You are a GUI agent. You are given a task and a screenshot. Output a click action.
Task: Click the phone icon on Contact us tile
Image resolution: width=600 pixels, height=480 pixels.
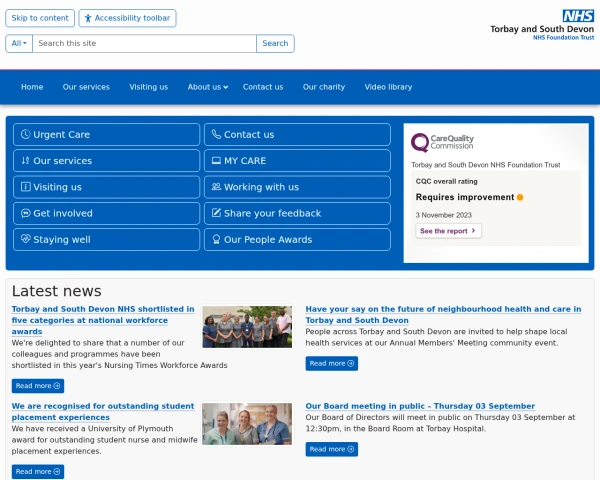click(216, 134)
